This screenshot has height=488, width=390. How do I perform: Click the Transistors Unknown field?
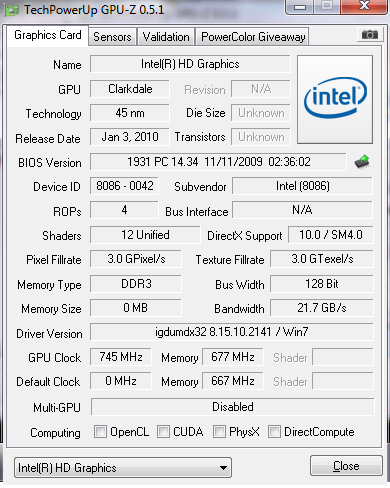tap(261, 137)
